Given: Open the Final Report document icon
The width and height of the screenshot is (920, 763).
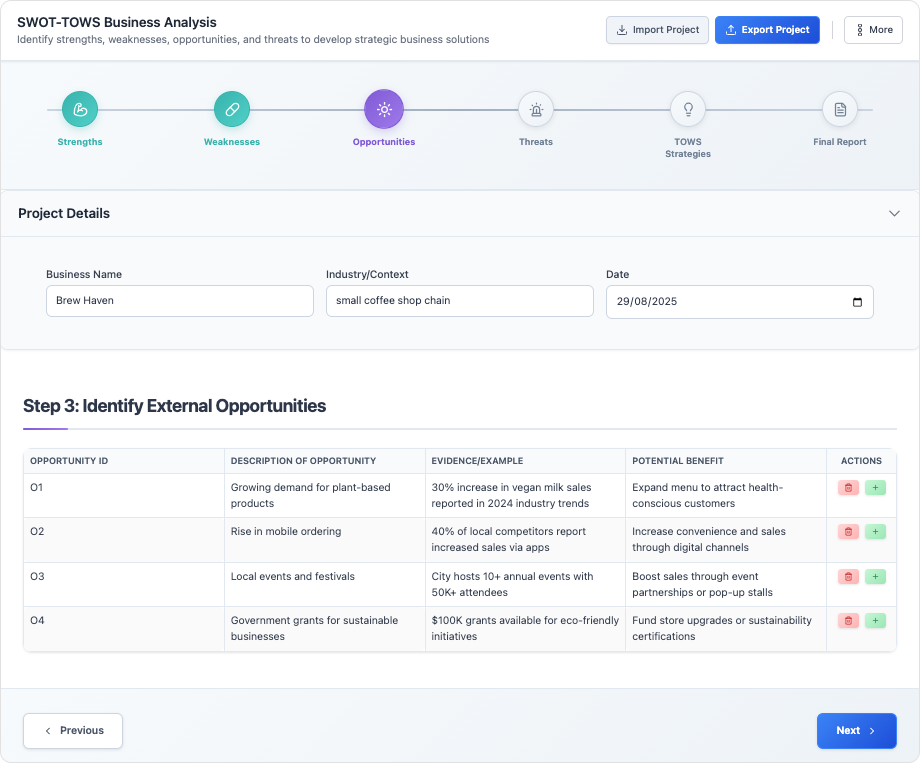Looking at the screenshot, I should click(840, 109).
